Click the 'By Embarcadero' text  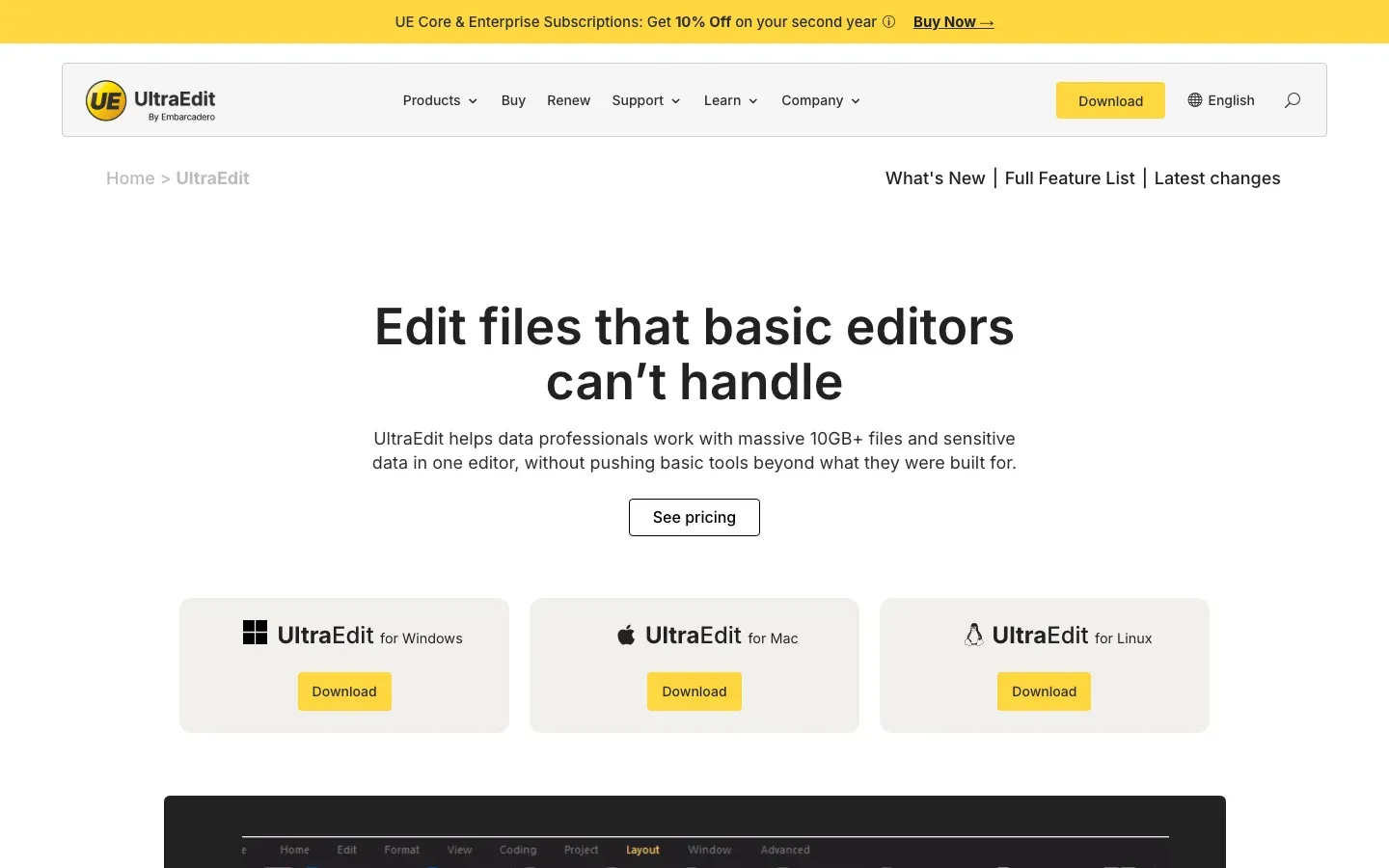point(181,117)
